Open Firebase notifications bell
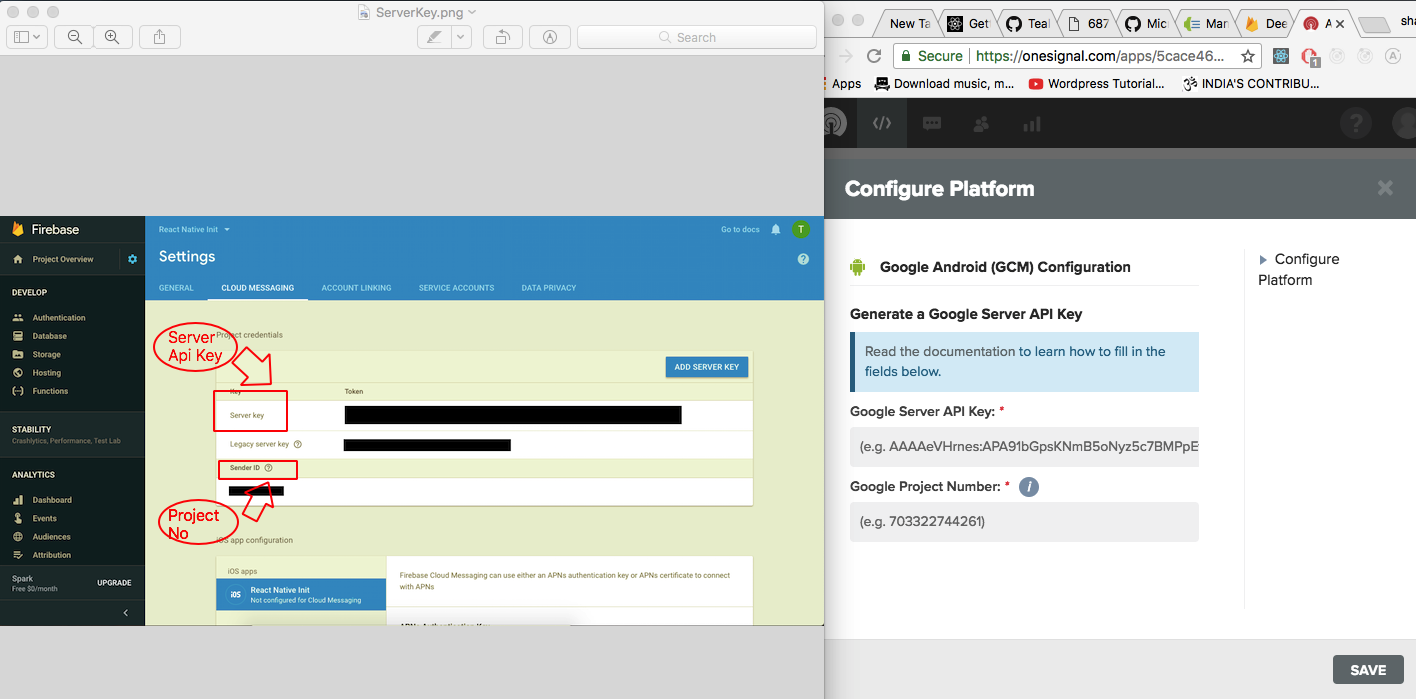Image resolution: width=1416 pixels, height=699 pixels. click(x=776, y=230)
